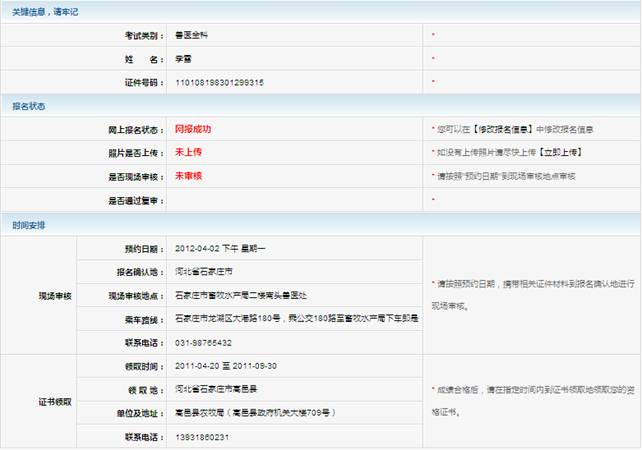
Task: Click the 证书领取 row group header
Action: (54, 401)
